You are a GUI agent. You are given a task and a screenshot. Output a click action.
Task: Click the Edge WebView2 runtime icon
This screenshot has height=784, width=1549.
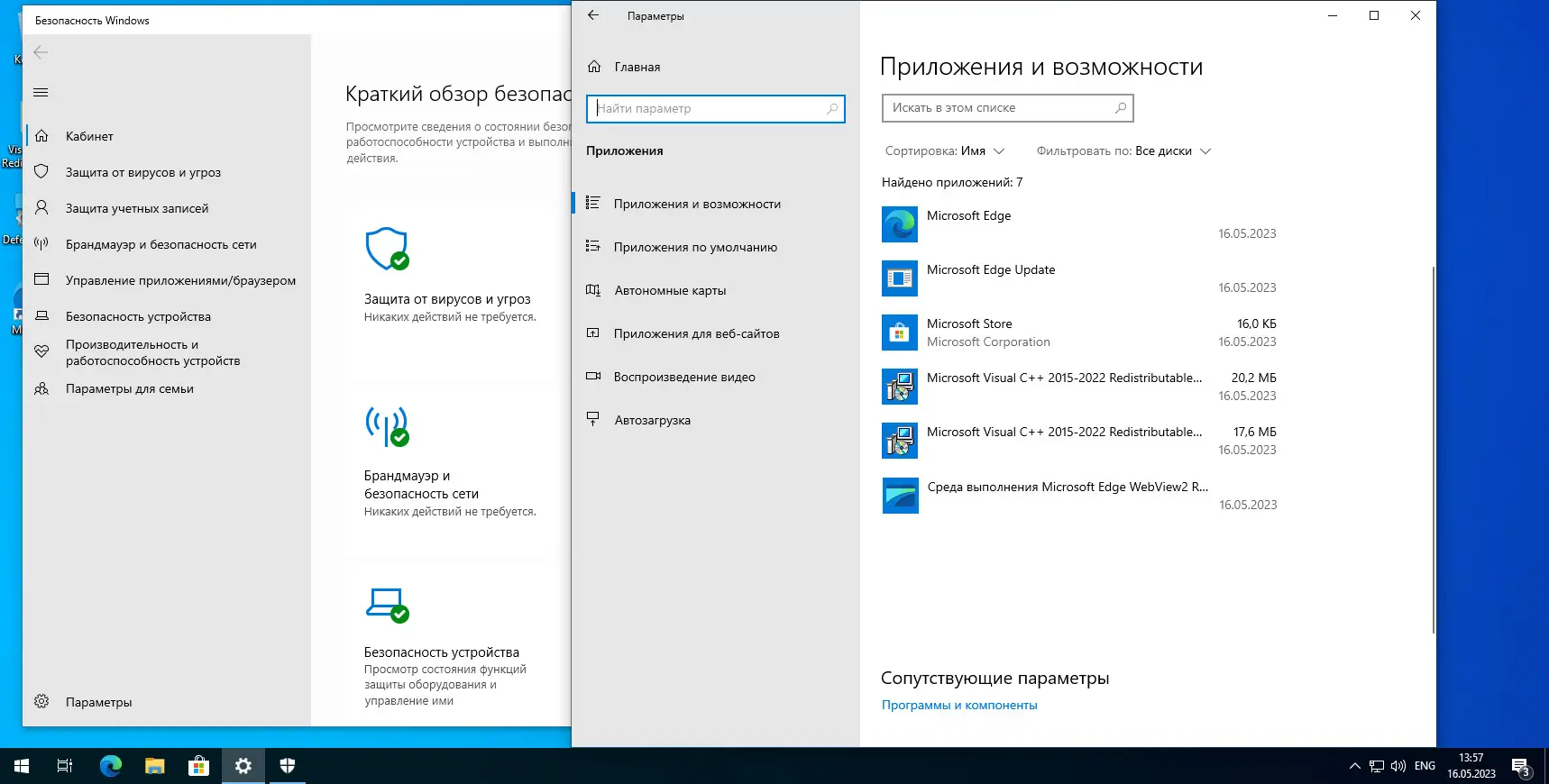[901, 496]
